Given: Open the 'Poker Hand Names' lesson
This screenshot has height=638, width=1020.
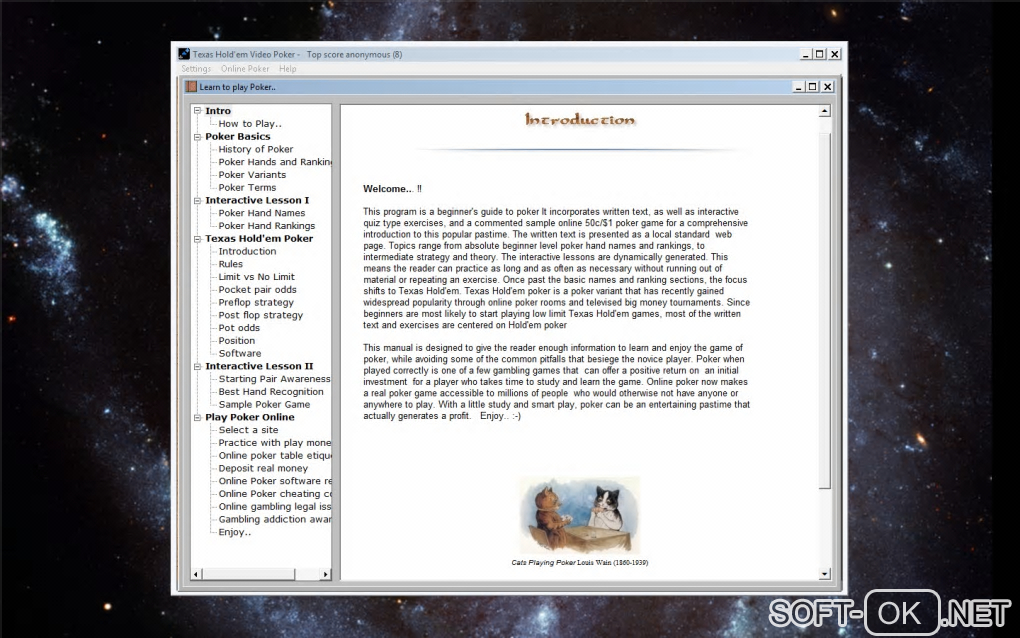Looking at the screenshot, I should [262, 213].
